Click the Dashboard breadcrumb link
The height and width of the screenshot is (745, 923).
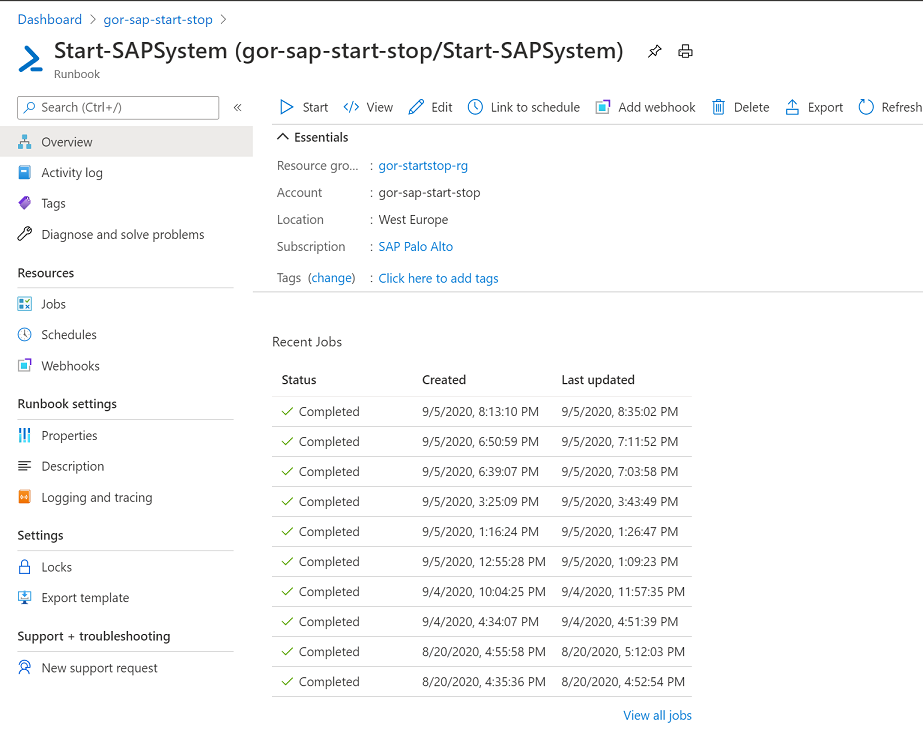coord(49,20)
